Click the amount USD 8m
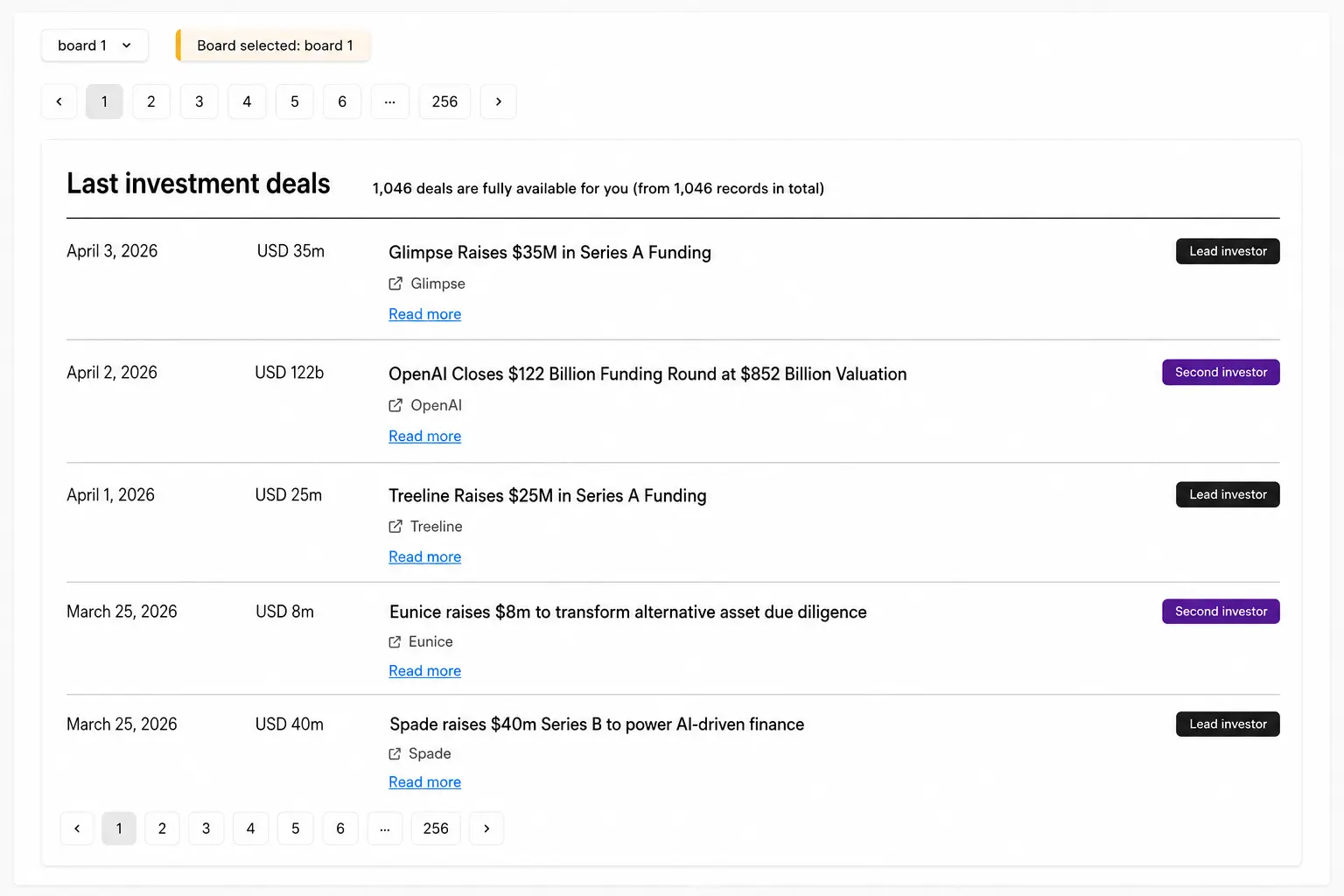 pyautogui.click(x=284, y=612)
